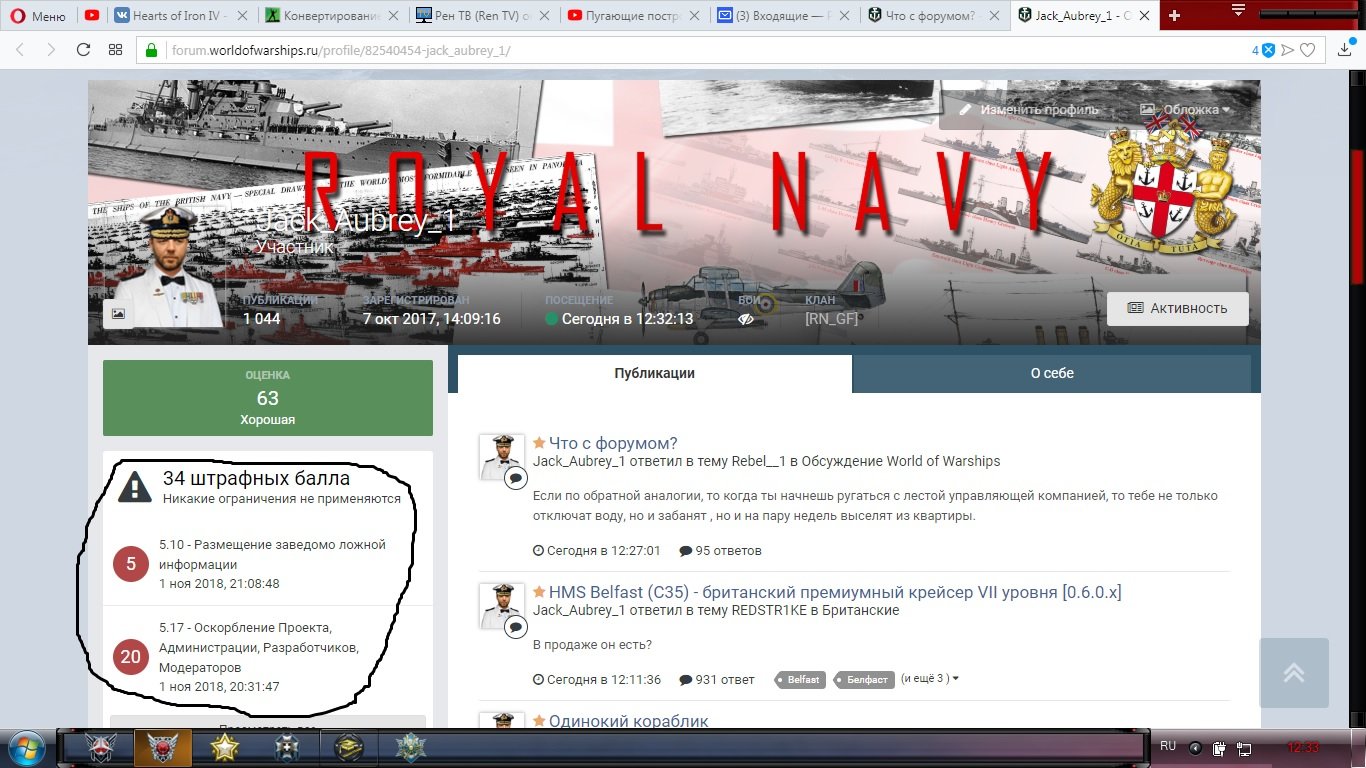This screenshot has height=768, width=1366.
Task: Switch to the Что с форумом? browser tab
Action: [x=937, y=16]
